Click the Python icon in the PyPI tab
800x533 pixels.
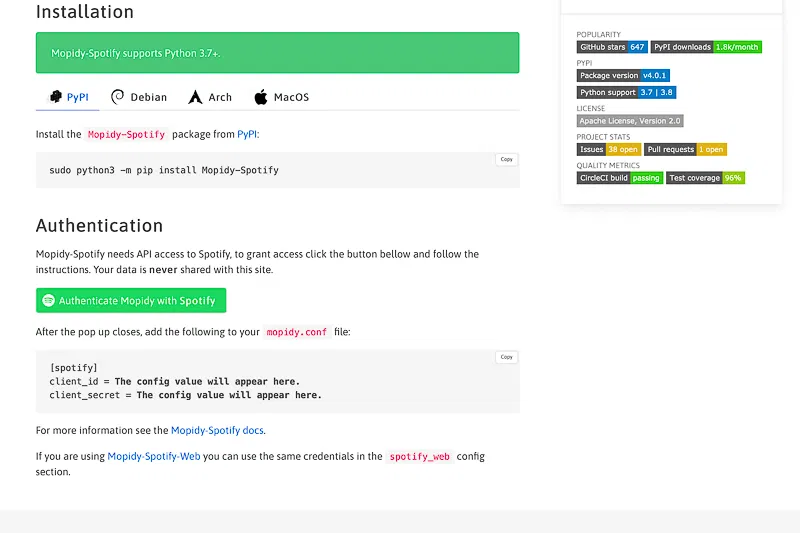point(56,97)
